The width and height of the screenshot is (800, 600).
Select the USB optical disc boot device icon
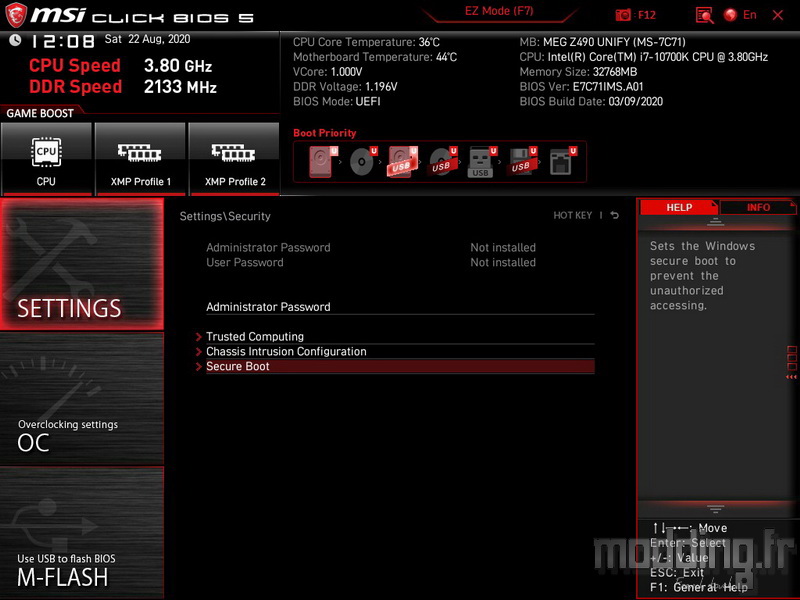[x=442, y=162]
